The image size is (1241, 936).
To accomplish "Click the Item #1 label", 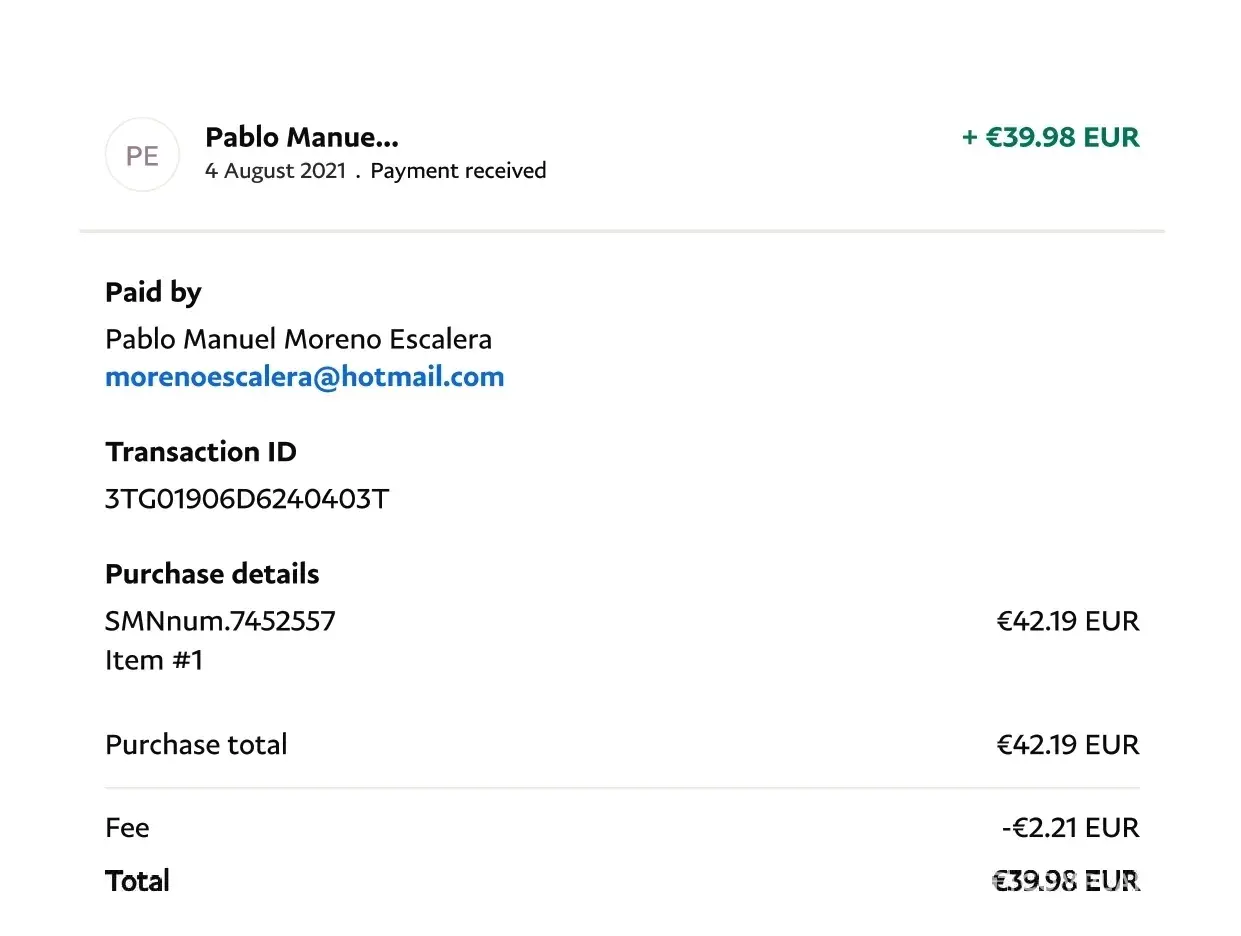I will coord(154,660).
